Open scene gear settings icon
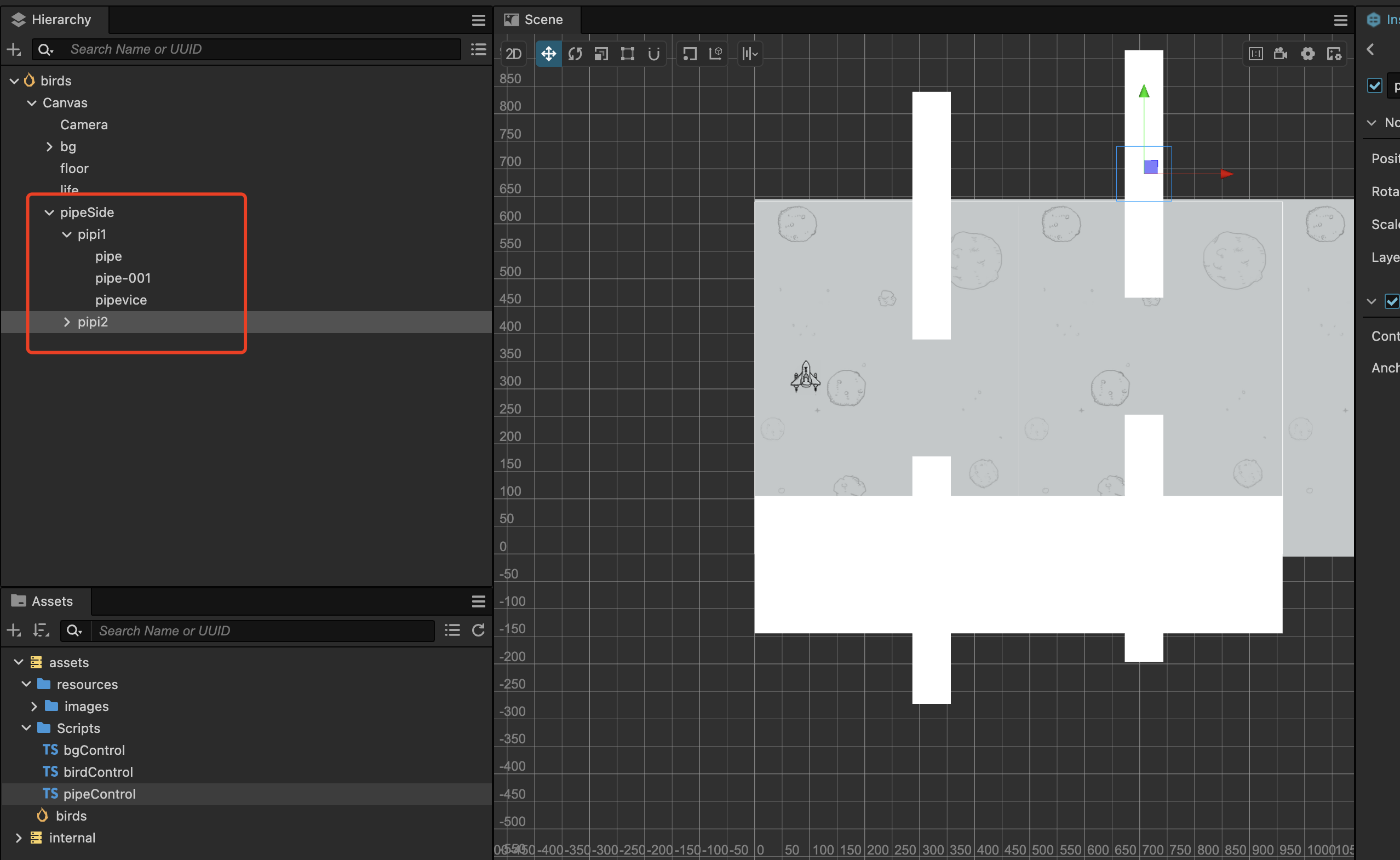 click(x=1307, y=54)
